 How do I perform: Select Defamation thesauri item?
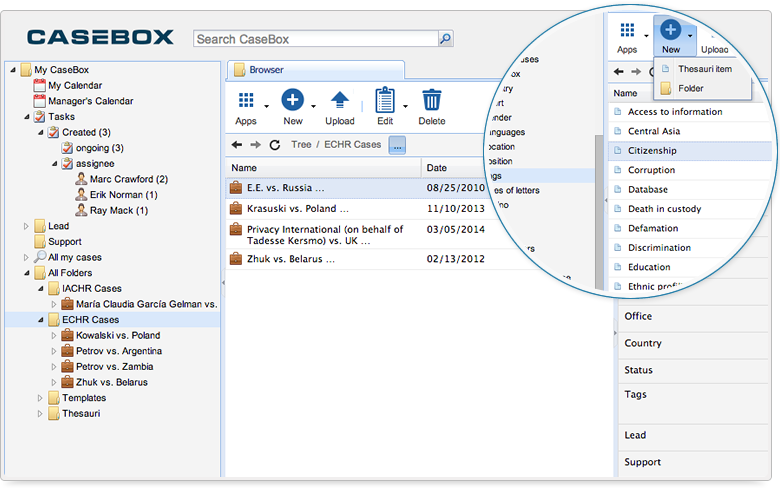653,228
